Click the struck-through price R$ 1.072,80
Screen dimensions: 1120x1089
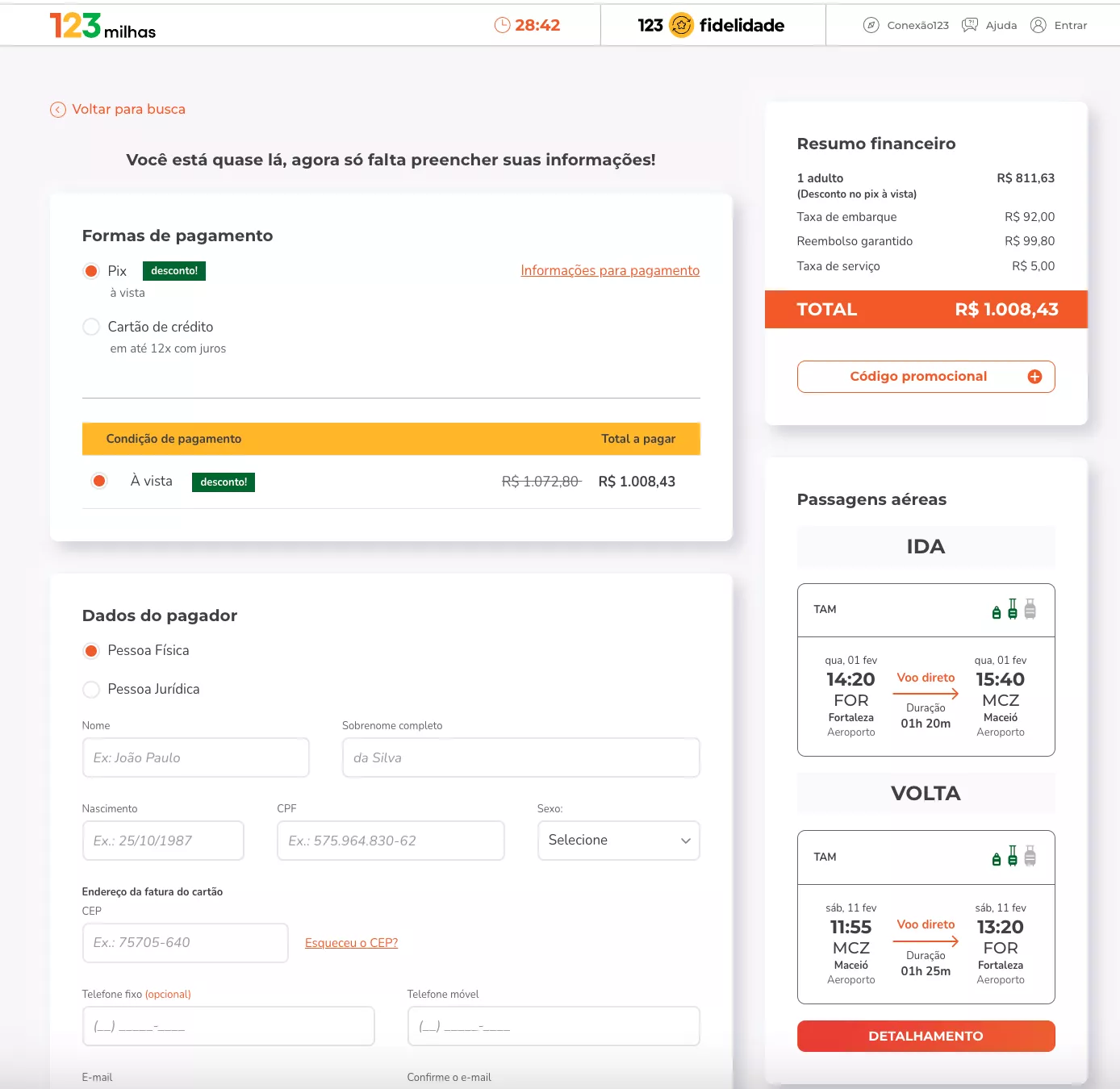541,482
